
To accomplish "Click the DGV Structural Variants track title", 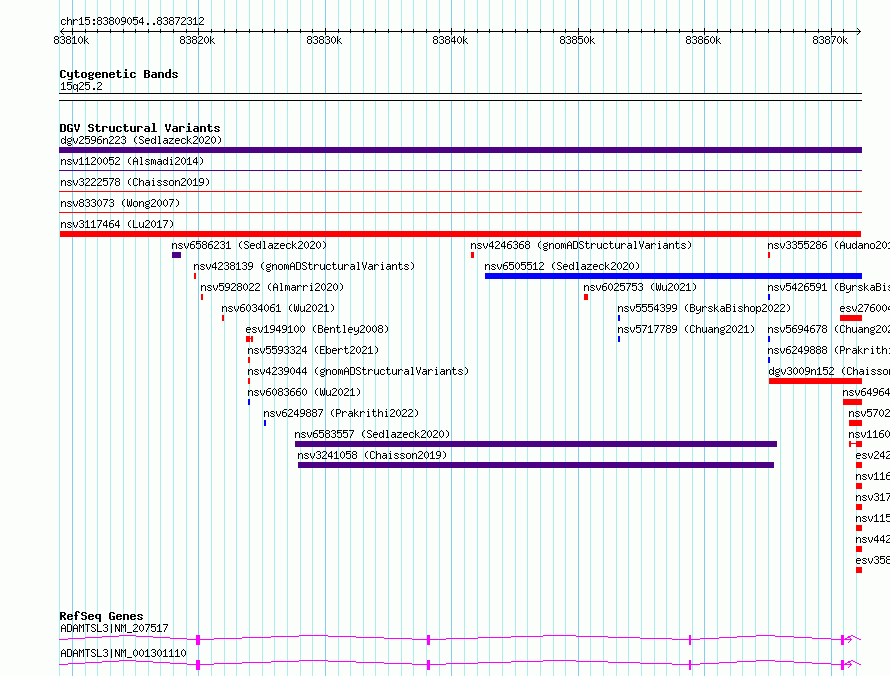I will point(140,128).
